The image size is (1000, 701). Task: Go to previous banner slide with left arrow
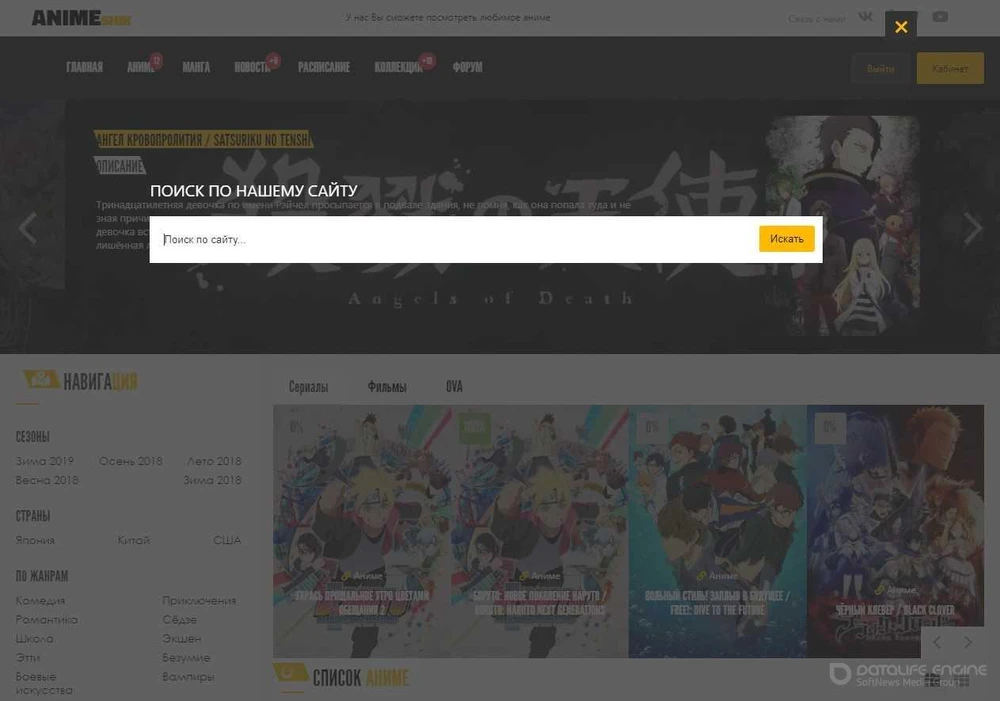[27, 228]
